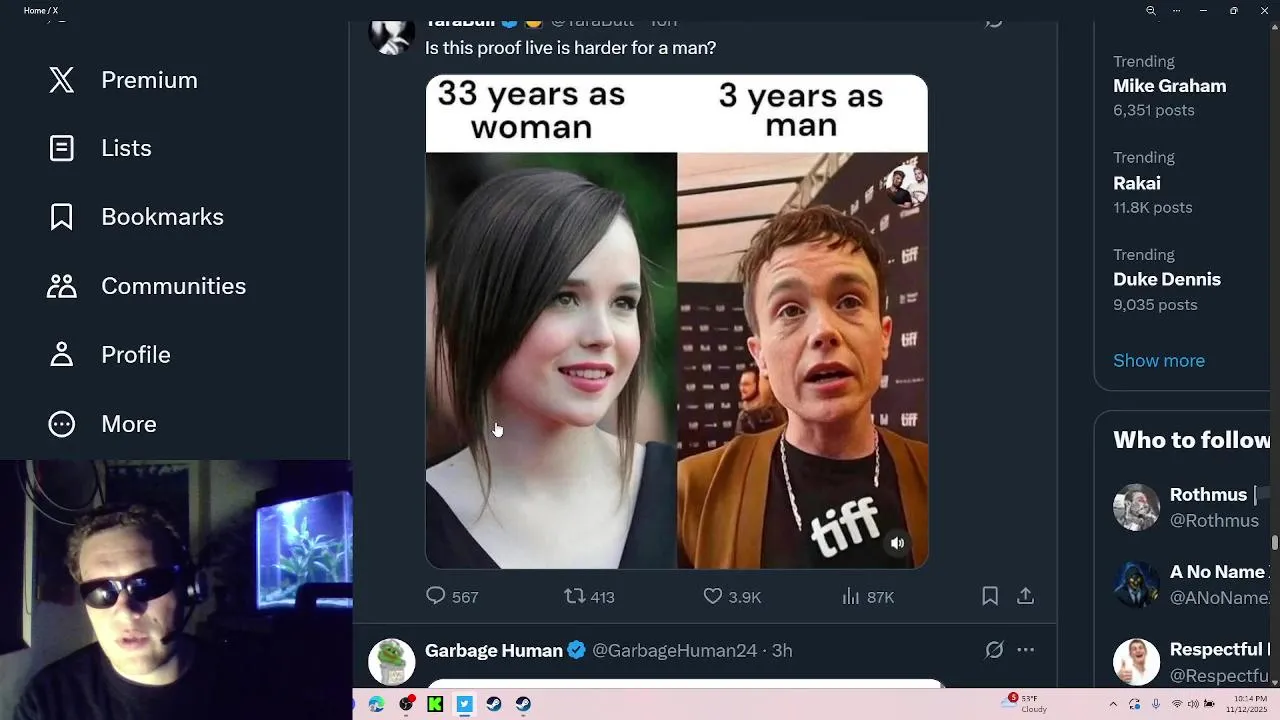Repost the tweet showing 413 reposts
The height and width of the screenshot is (720, 1280).
(574, 596)
